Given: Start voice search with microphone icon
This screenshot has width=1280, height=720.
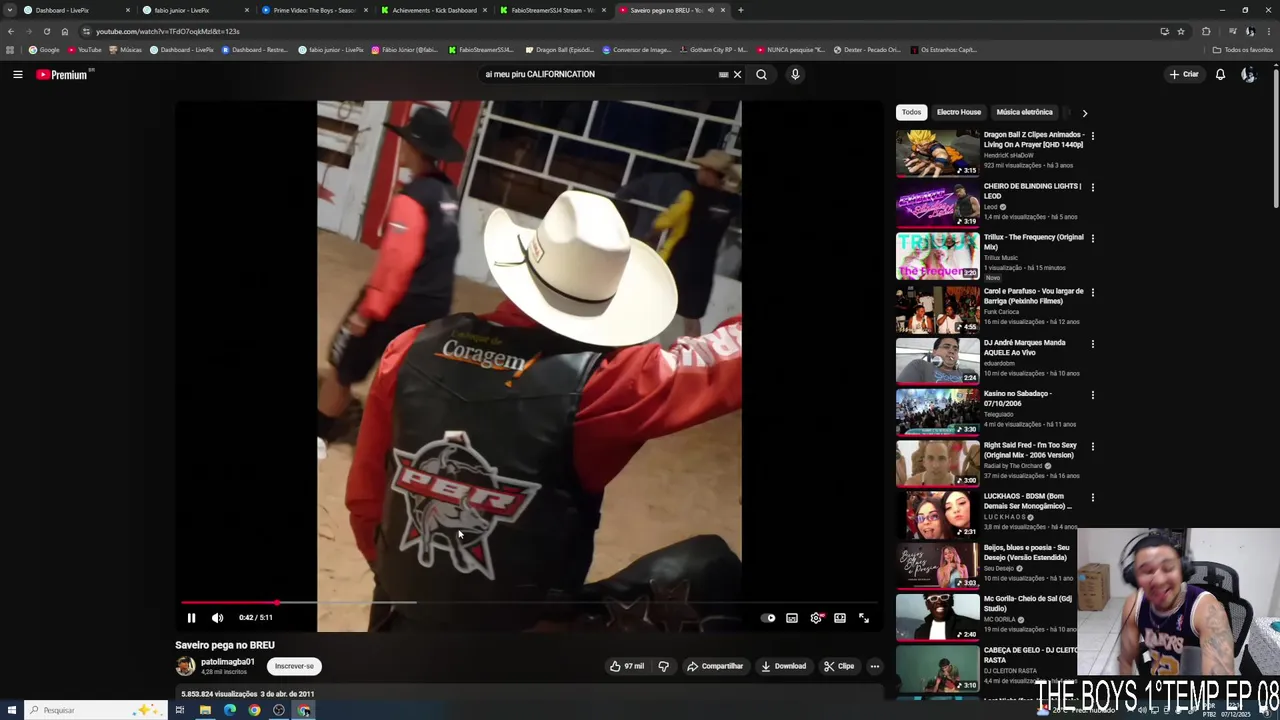Looking at the screenshot, I should (795, 74).
